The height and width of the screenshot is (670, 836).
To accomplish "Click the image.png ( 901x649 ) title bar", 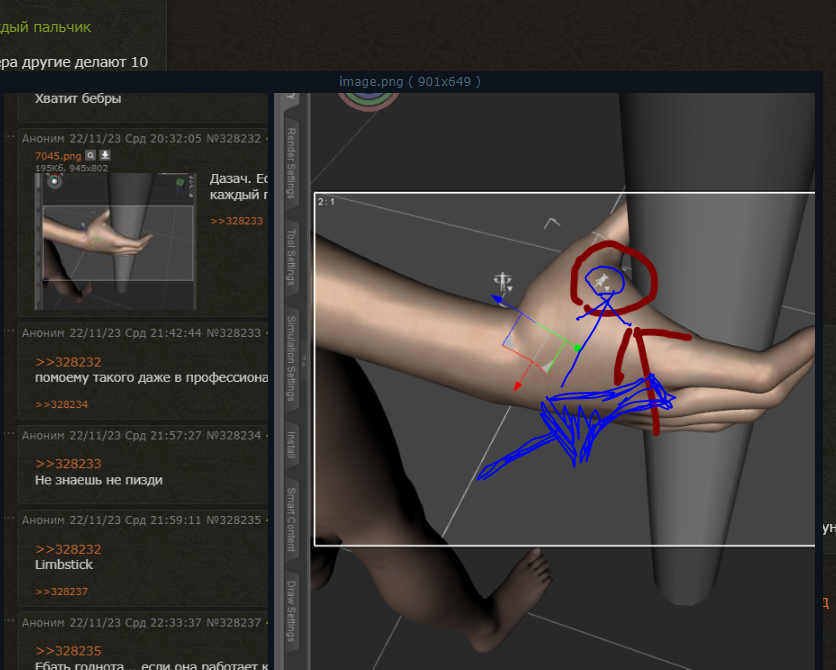I will 409,82.
